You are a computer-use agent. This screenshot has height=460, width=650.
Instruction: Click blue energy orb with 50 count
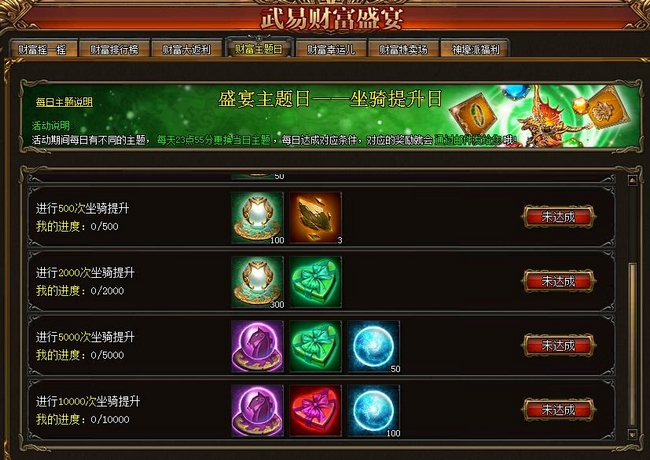(374, 346)
